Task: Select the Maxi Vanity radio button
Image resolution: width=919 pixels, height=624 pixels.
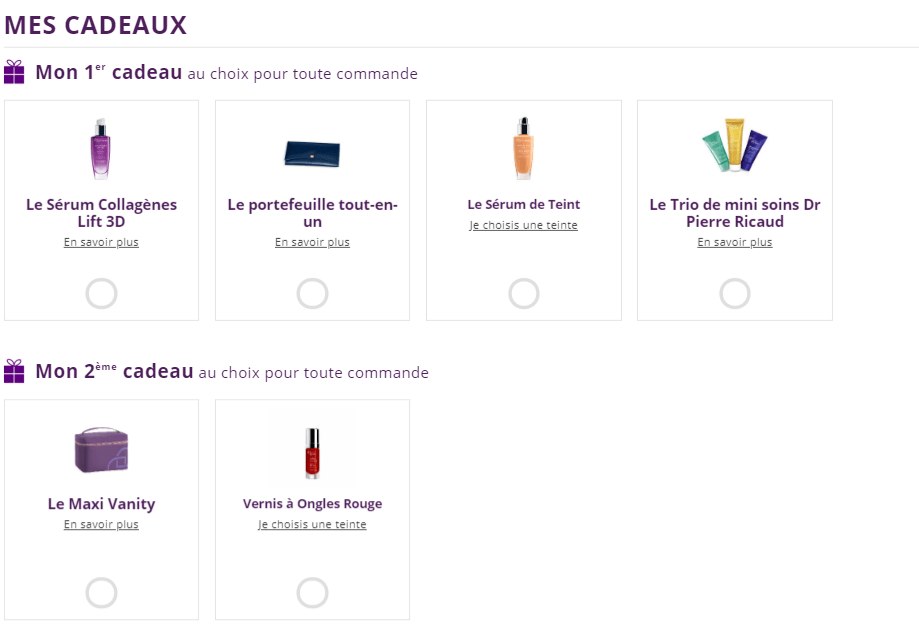Action: (x=101, y=593)
